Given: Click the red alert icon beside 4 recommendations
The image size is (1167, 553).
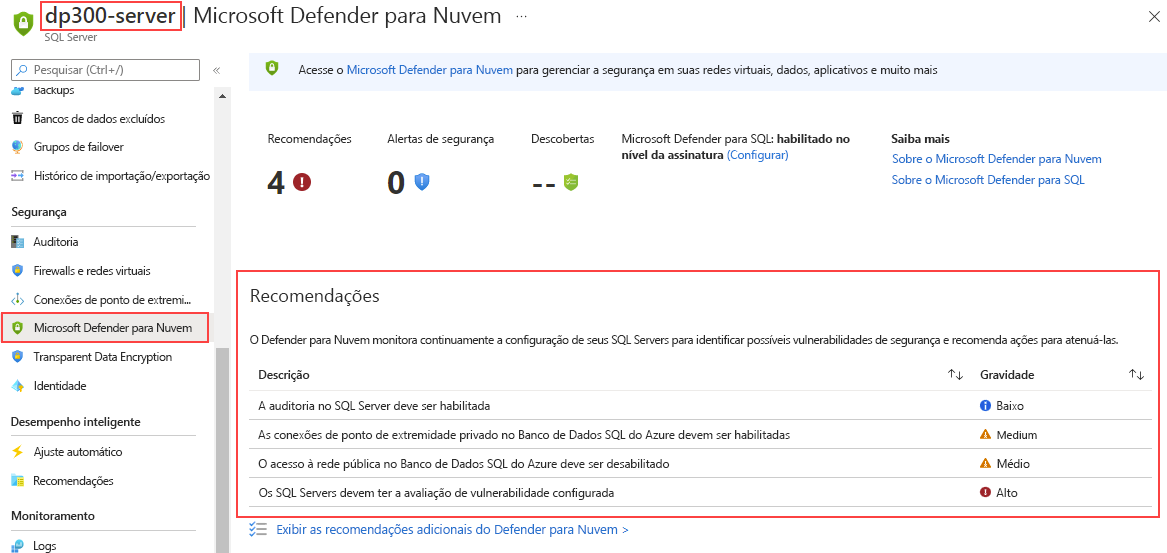Looking at the screenshot, I should point(301,182).
